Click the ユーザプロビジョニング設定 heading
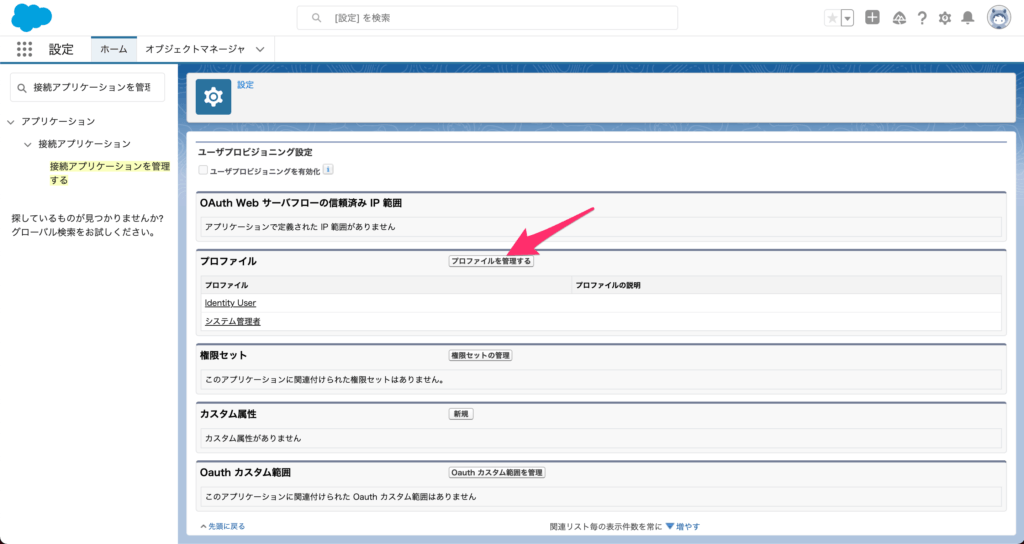 (x=255, y=152)
